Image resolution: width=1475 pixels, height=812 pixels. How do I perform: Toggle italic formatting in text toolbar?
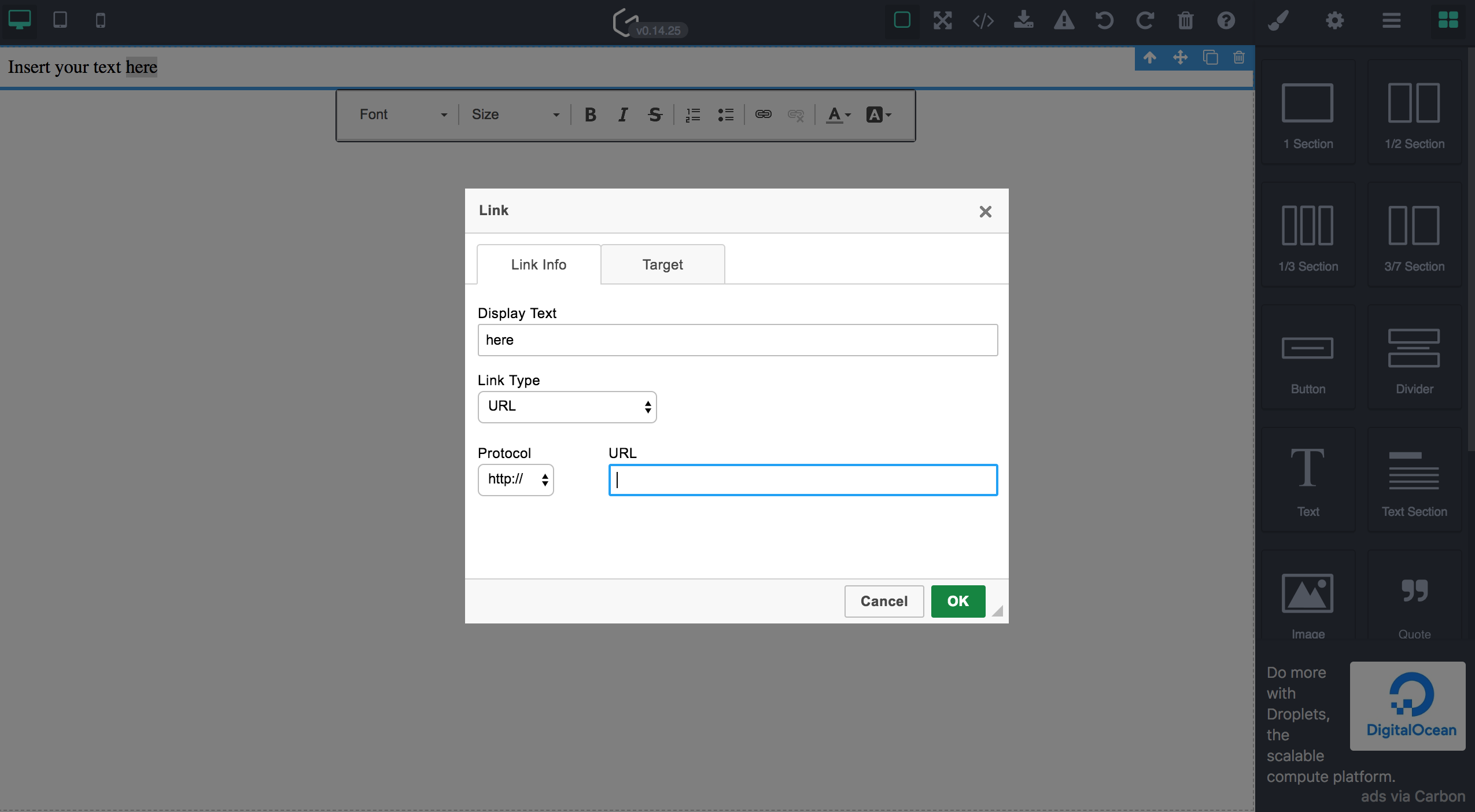622,115
